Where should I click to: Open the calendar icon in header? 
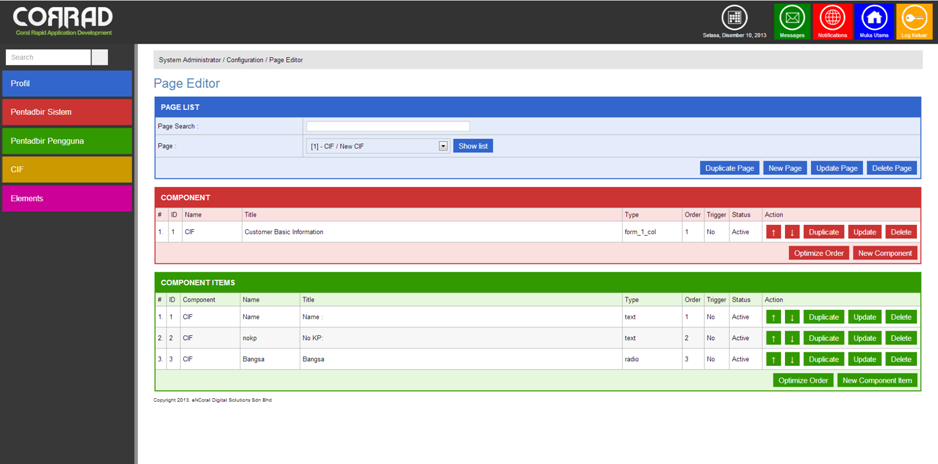pyautogui.click(x=735, y=17)
